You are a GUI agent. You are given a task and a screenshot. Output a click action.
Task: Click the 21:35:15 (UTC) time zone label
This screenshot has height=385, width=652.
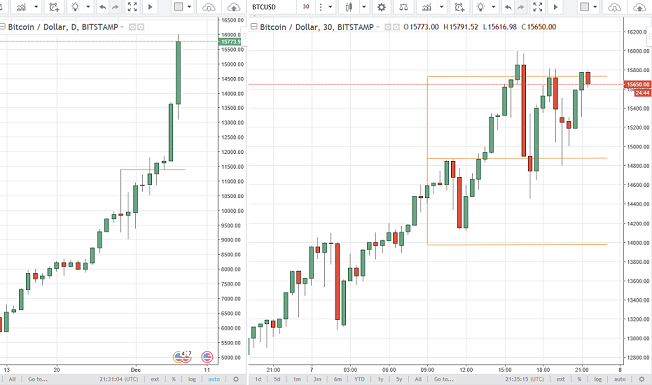pyautogui.click(x=525, y=379)
